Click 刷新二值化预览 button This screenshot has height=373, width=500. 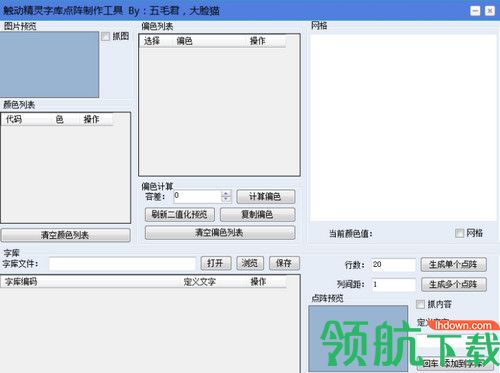180,214
